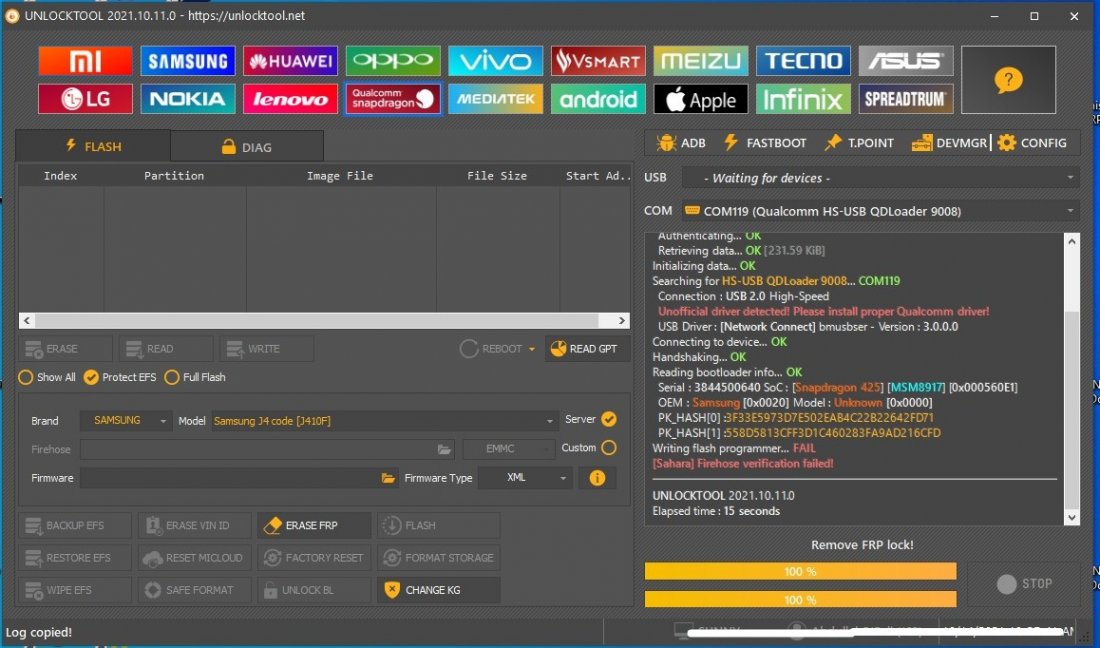Select the Xiaomi Mi brand tile

85,61
